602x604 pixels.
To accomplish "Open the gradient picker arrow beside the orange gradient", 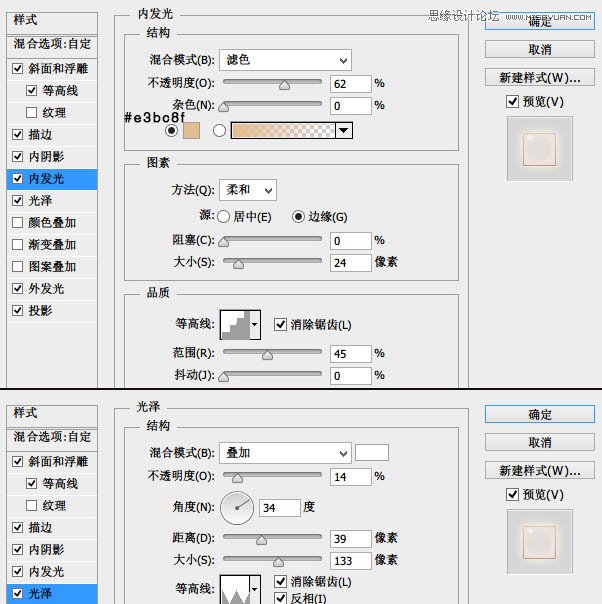I will click(344, 131).
